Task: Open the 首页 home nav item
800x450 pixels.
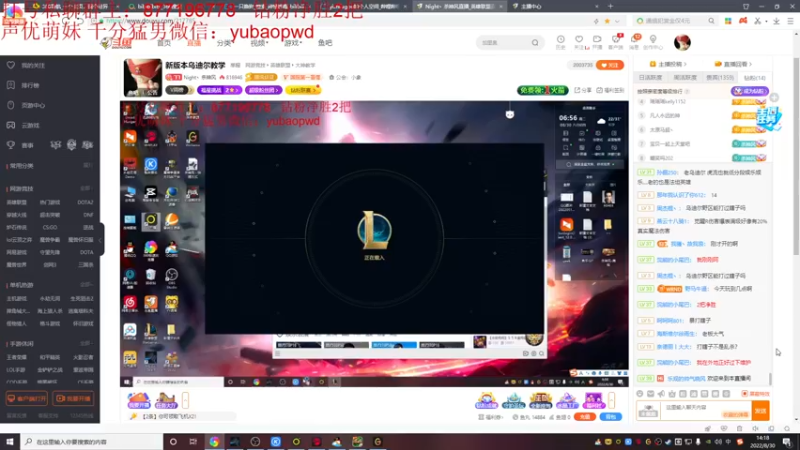Action: [164, 43]
